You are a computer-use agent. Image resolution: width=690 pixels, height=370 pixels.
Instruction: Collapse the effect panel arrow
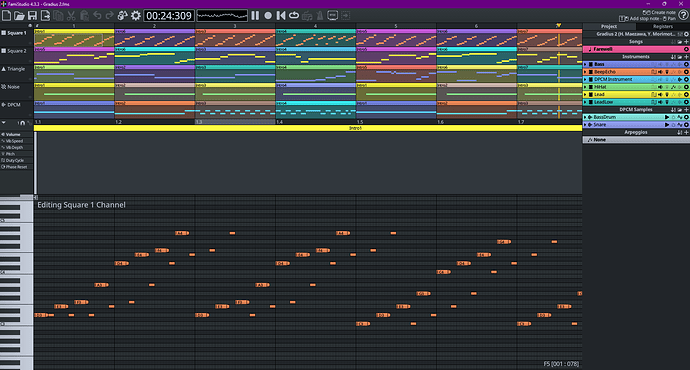pos(4,122)
